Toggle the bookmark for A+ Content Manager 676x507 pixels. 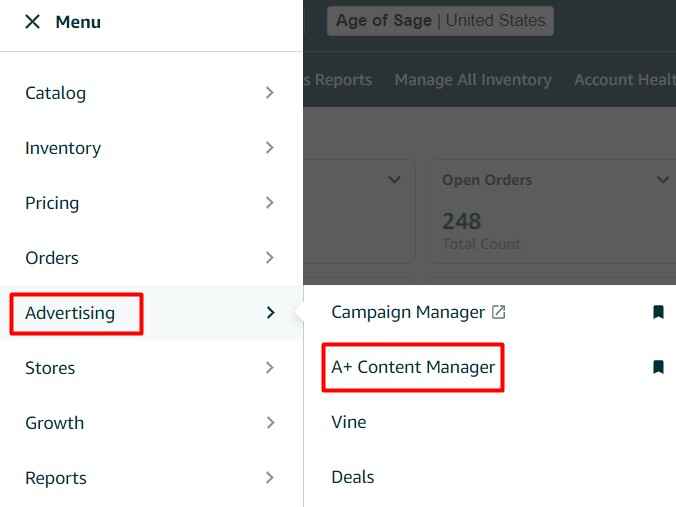point(658,367)
